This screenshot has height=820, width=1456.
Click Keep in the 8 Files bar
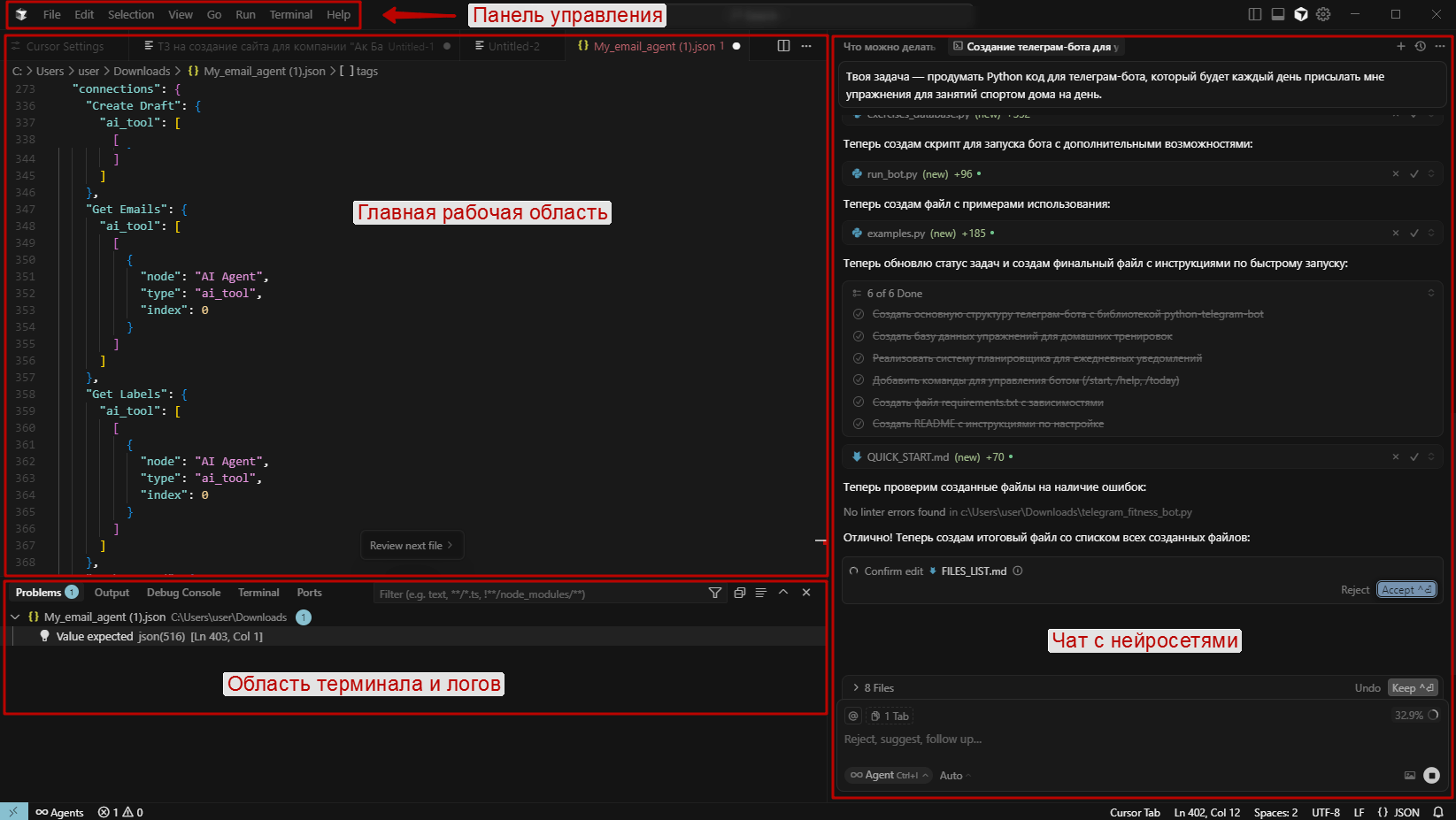(x=1413, y=688)
